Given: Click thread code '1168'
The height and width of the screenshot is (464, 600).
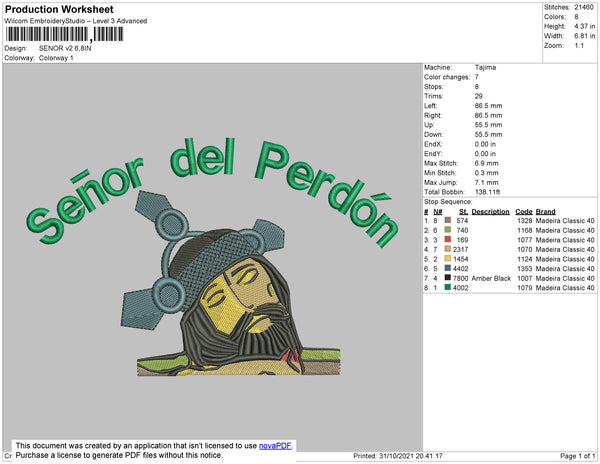Looking at the screenshot, I should [x=525, y=230].
